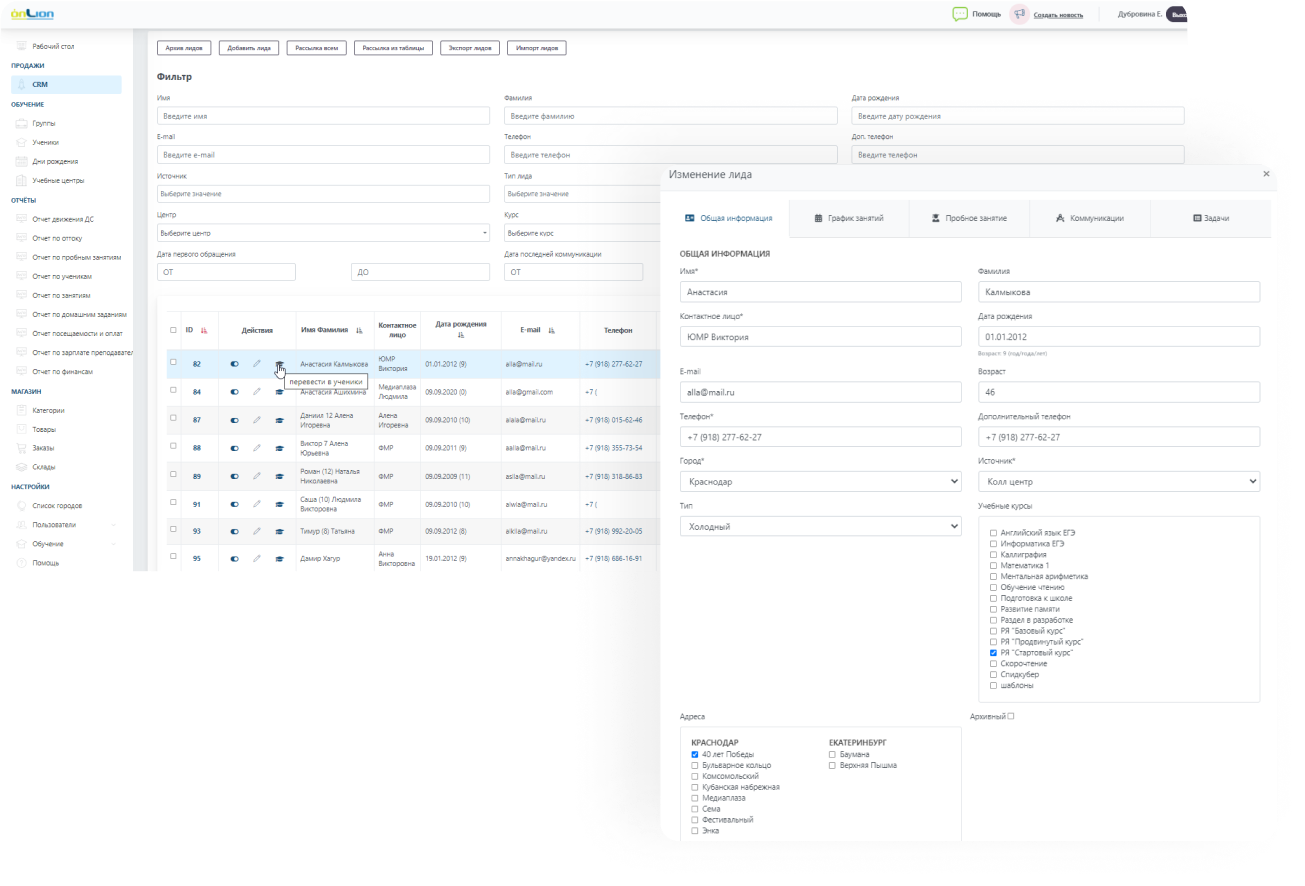This screenshot has width=1305, height=886.
Task: Open the 'Тип' dropdown showing Холодный
Action: (820, 526)
